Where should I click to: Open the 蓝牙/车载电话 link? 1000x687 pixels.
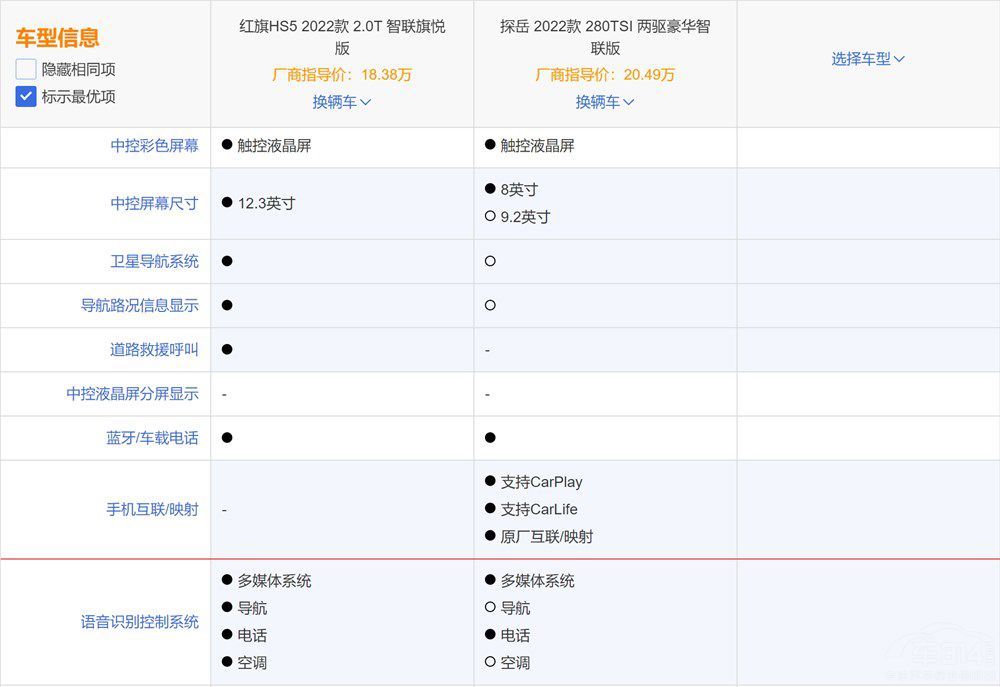point(152,438)
